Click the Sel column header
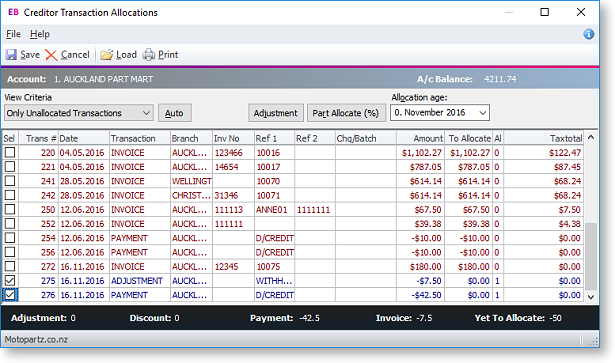This screenshot has width=615, height=363. pos(10,138)
